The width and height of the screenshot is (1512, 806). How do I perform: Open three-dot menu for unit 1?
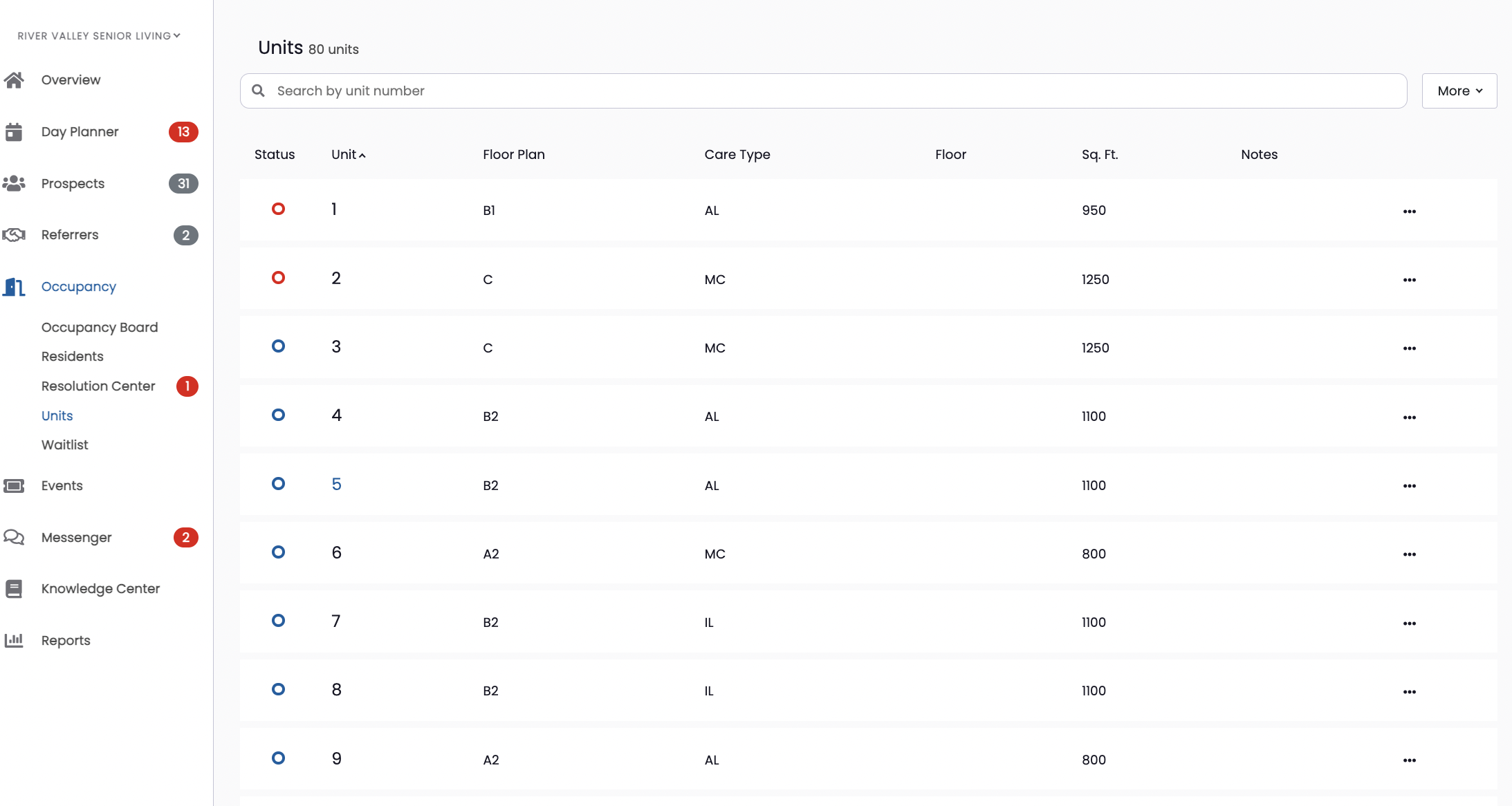1410,212
